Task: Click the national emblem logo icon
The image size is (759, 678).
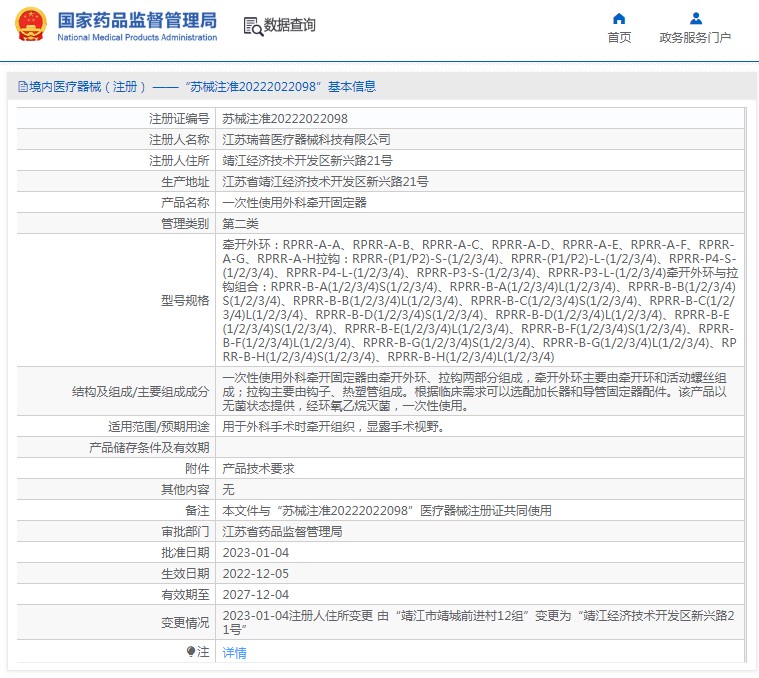Action: pyautogui.click(x=31, y=24)
